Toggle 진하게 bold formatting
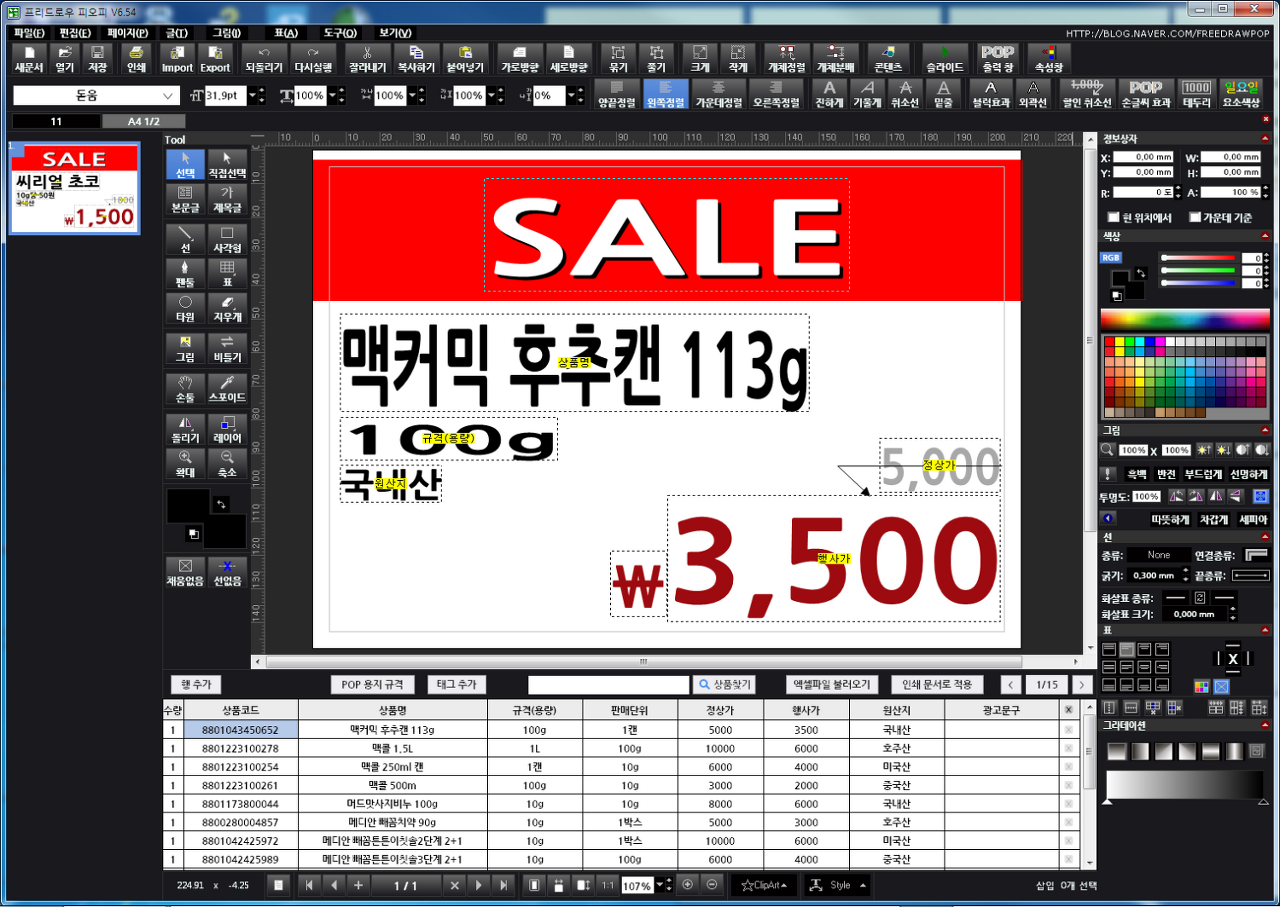The width and height of the screenshot is (1280, 907). click(x=829, y=94)
